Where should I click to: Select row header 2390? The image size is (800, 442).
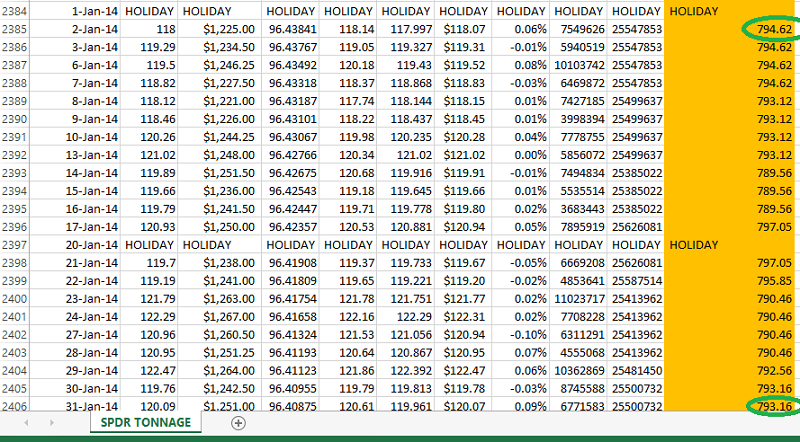(14, 119)
